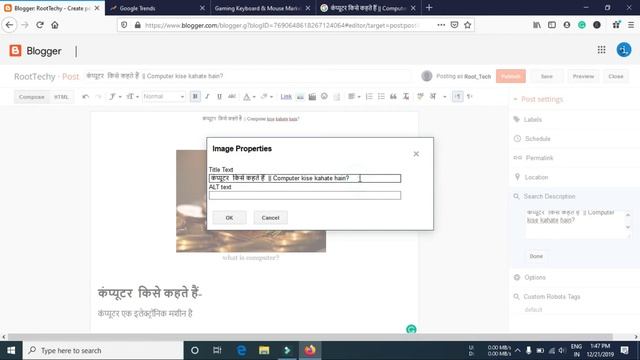
Task: Apply blockquote formatting
Action: click(x=393, y=97)
